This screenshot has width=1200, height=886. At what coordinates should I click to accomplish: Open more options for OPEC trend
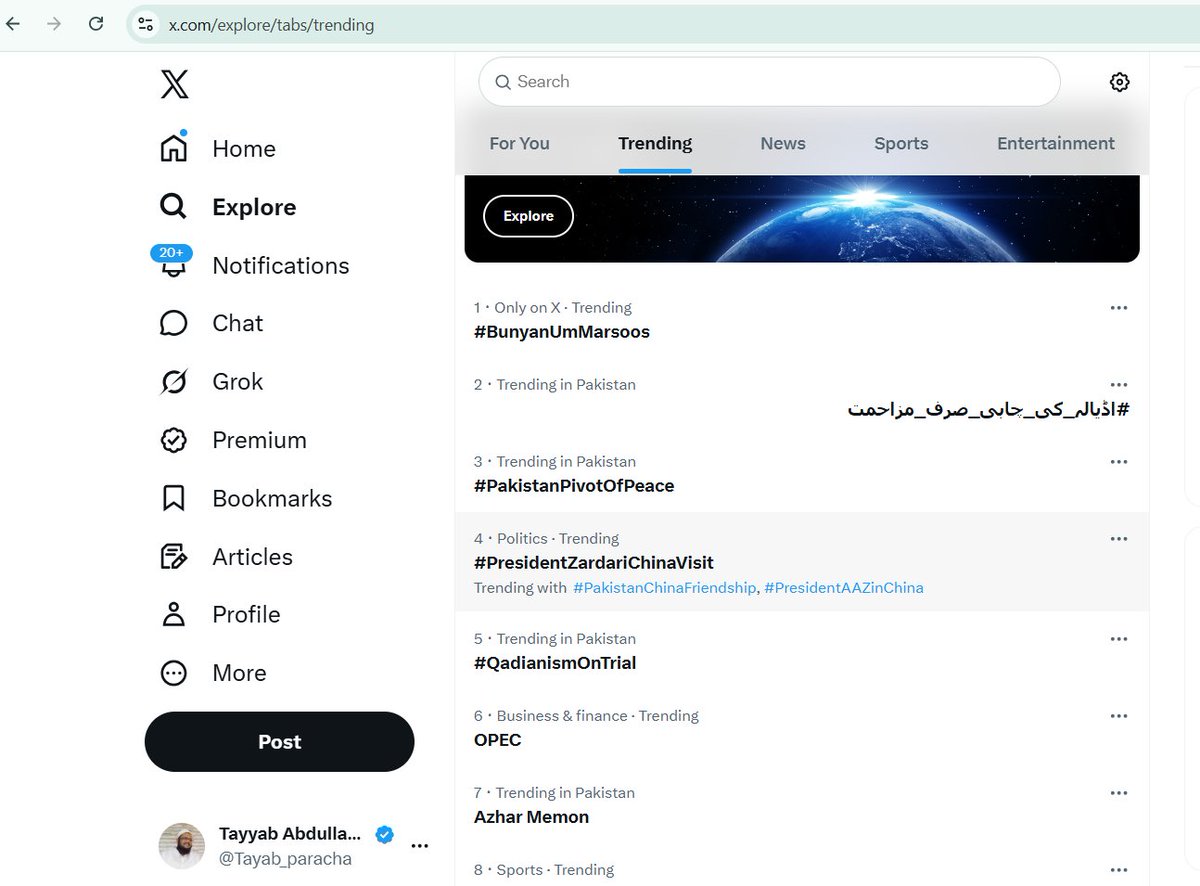coord(1119,716)
